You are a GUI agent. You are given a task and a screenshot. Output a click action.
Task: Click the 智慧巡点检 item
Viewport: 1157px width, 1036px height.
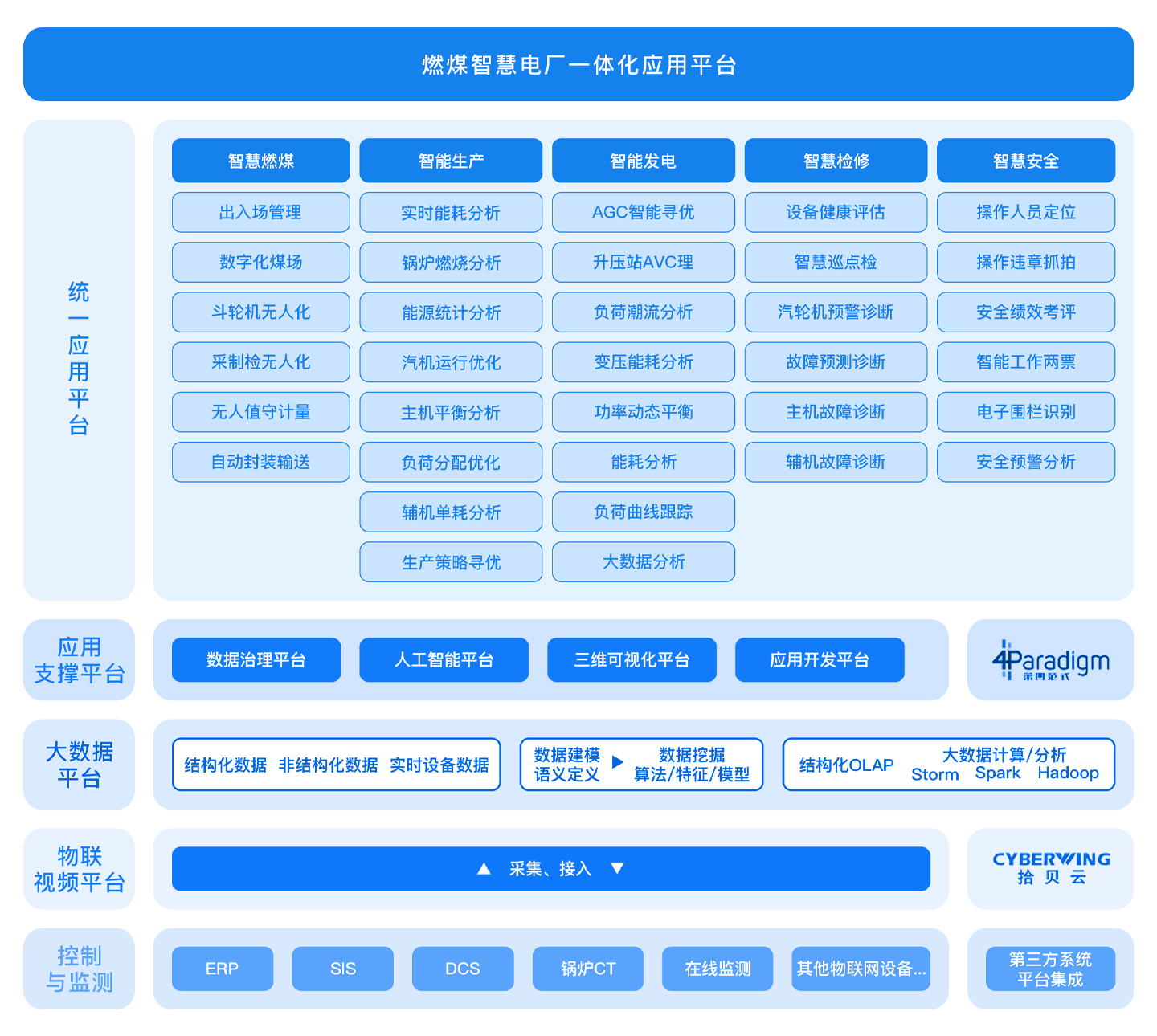click(836, 262)
